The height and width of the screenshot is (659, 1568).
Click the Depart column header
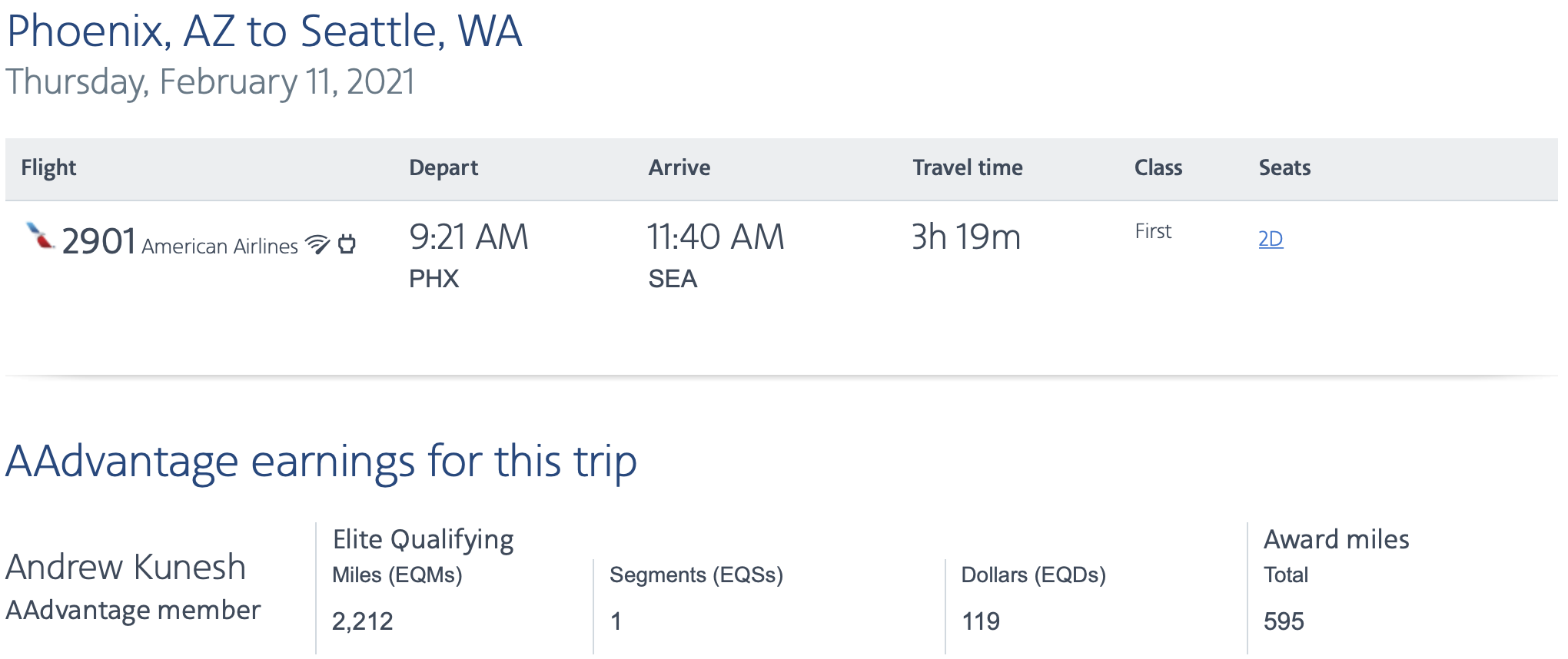point(444,167)
